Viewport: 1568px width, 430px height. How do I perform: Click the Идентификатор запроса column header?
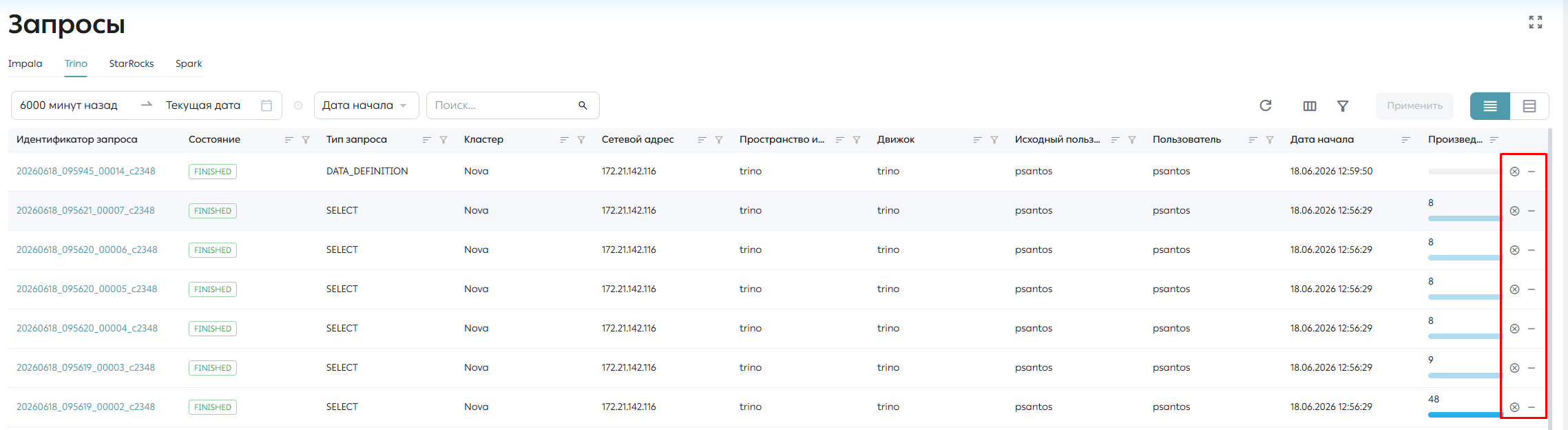click(x=77, y=139)
